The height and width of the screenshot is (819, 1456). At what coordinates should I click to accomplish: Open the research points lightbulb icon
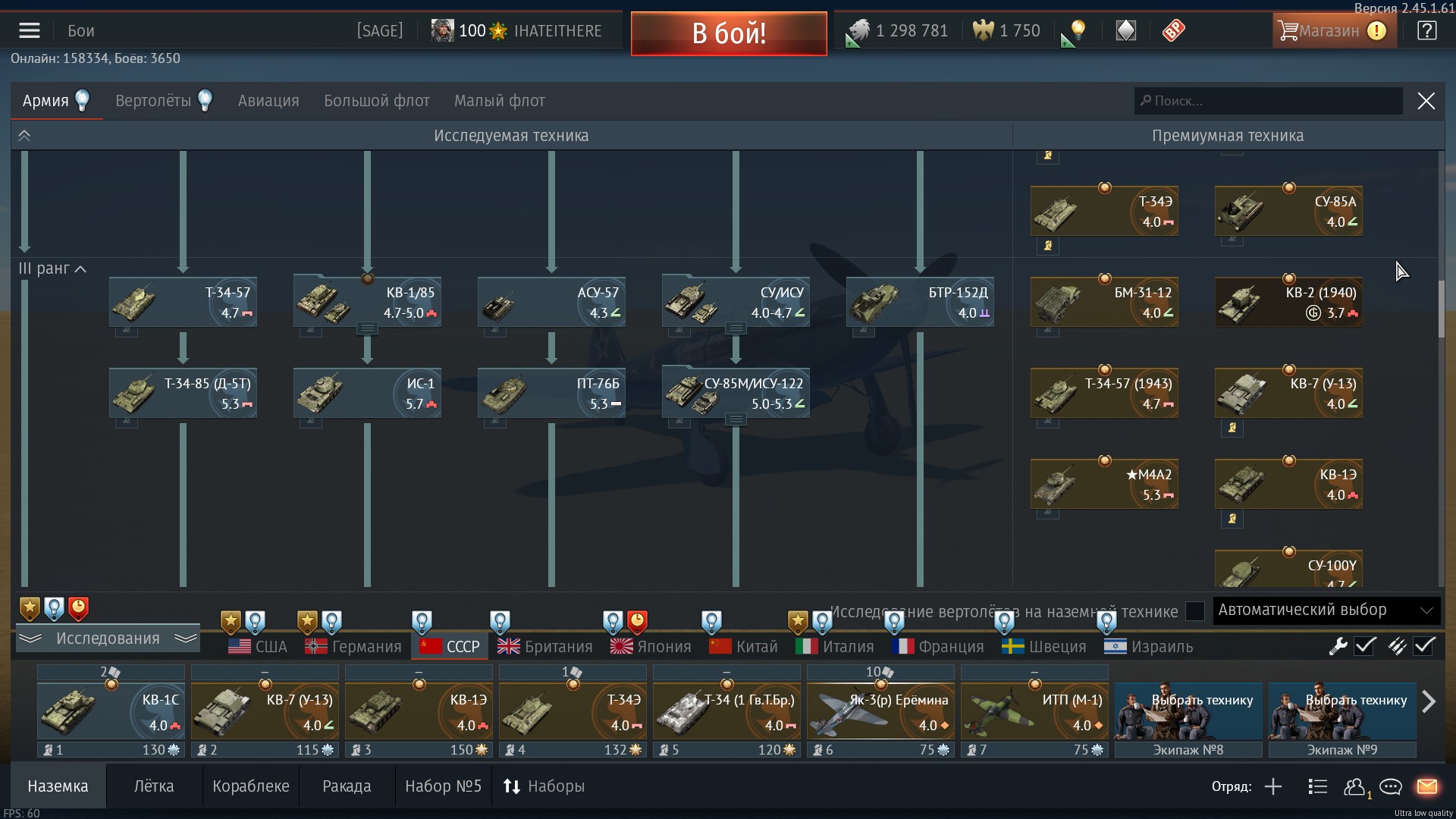pos(1077,31)
